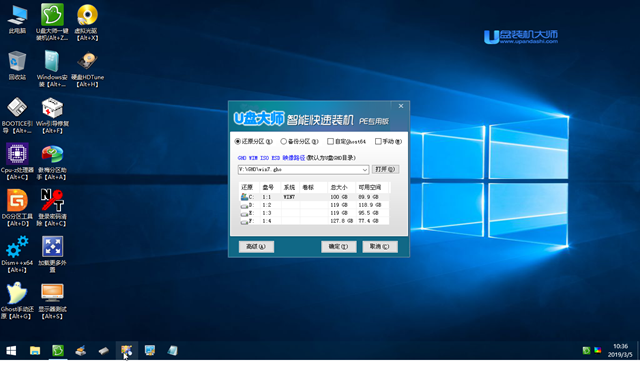640x367 pixels.
Task: Click the WIN7 system label cell
Action: point(289,197)
